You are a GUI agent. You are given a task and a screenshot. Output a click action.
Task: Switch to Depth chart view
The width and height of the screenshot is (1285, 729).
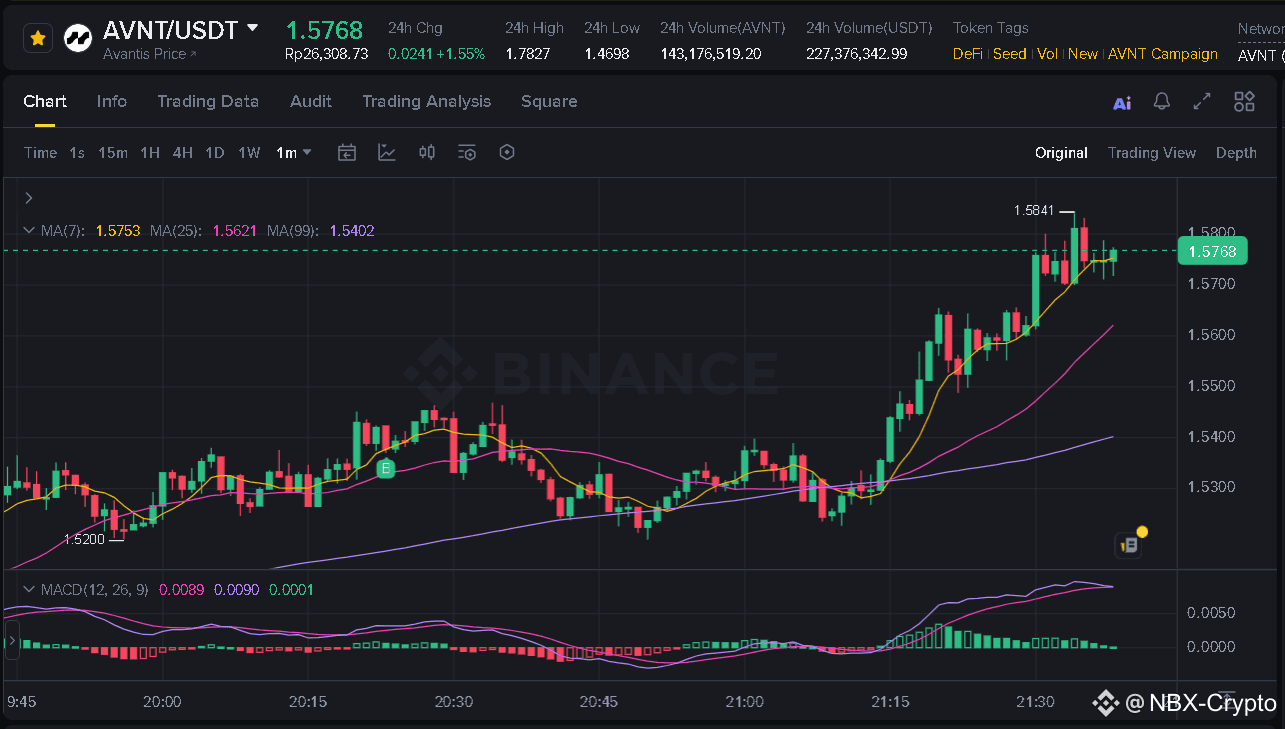pyautogui.click(x=1236, y=153)
